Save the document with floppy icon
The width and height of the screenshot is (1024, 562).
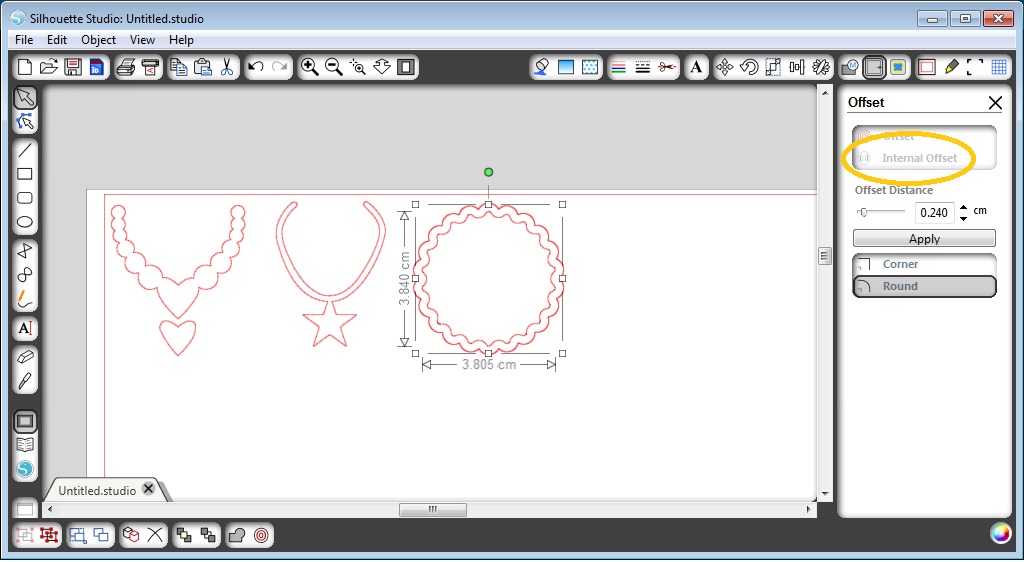click(x=72, y=67)
